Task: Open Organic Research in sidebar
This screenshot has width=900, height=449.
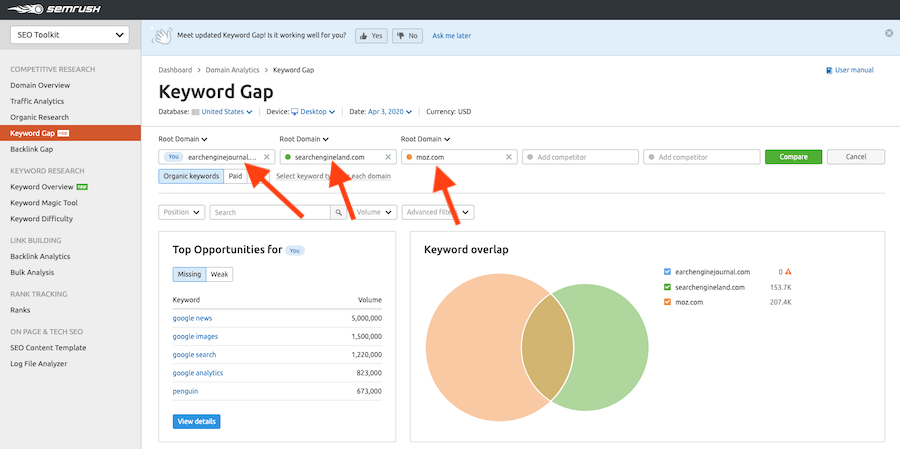Action: pos(39,118)
